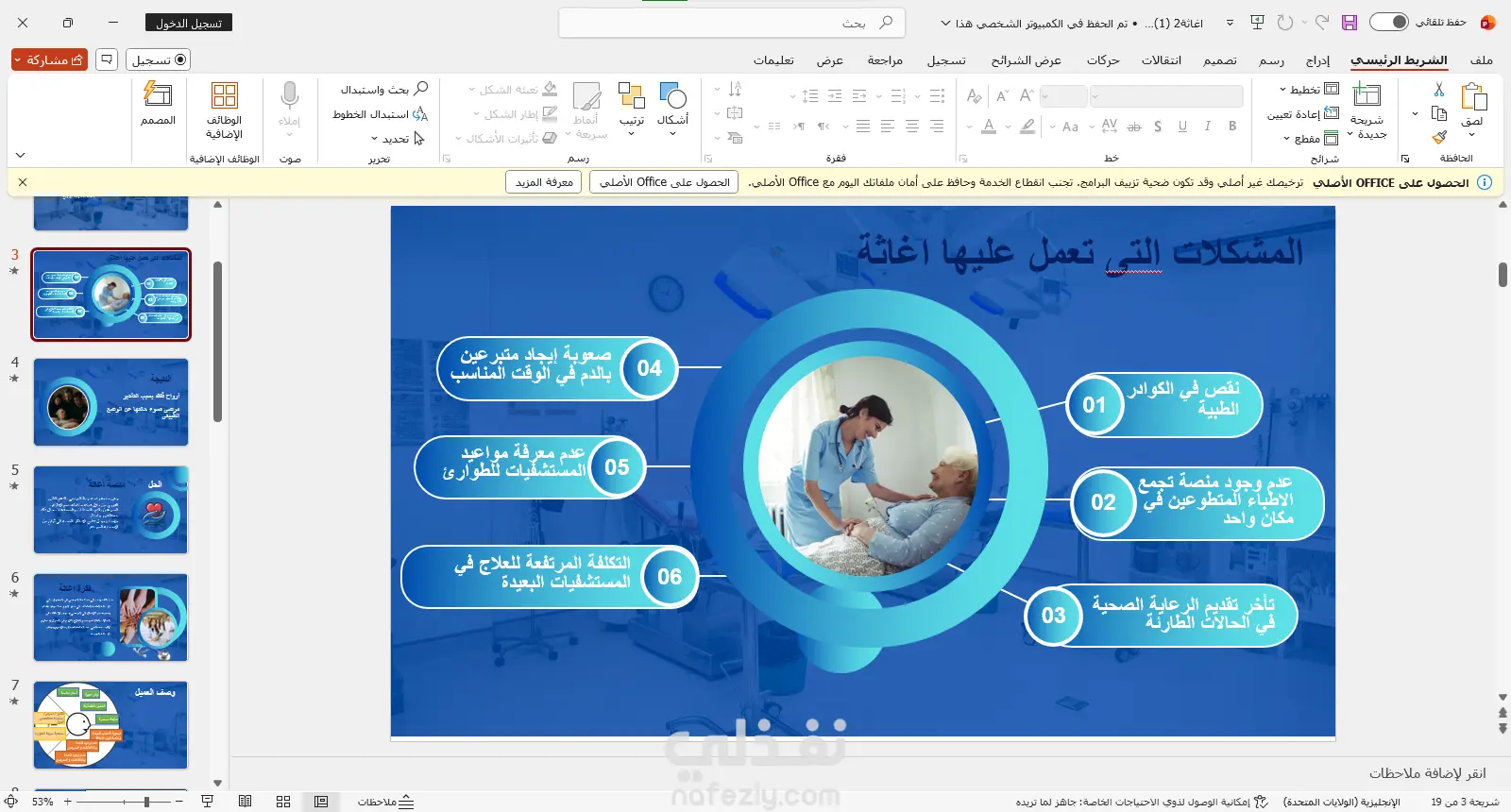The height and width of the screenshot is (812, 1511).
Task: Collapse the ribbon with the chevron
Action: pyautogui.click(x=21, y=155)
